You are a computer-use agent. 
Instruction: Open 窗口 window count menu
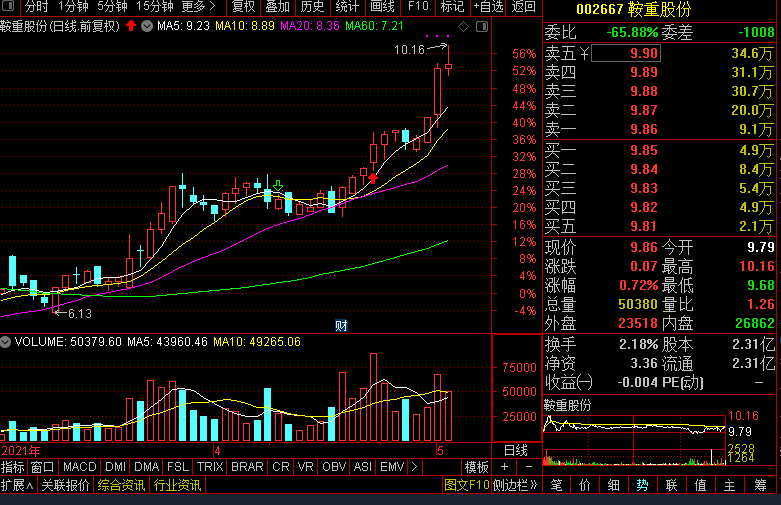(x=42, y=467)
